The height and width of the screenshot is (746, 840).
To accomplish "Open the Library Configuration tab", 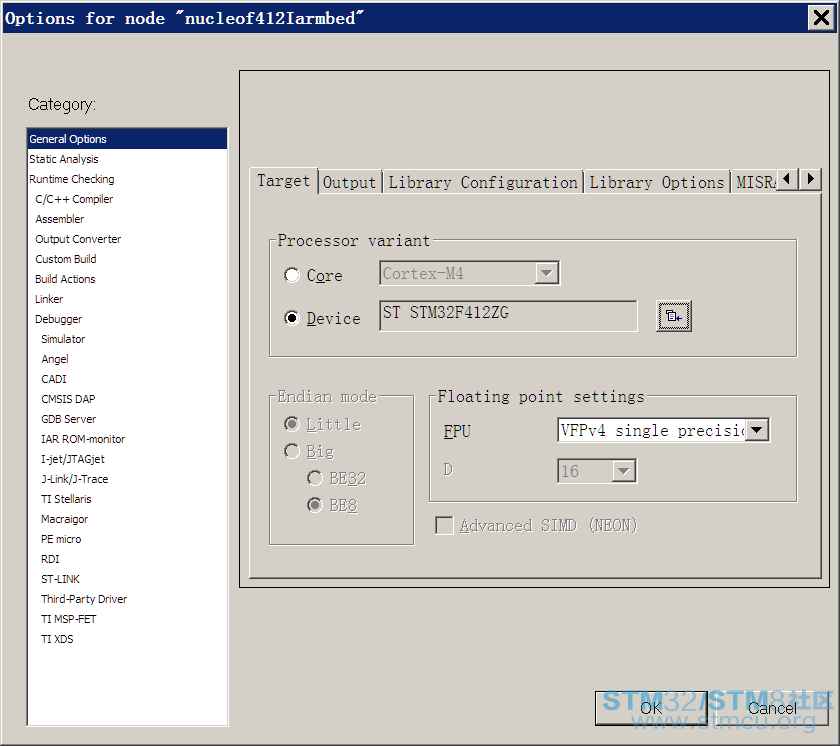I will [483, 183].
